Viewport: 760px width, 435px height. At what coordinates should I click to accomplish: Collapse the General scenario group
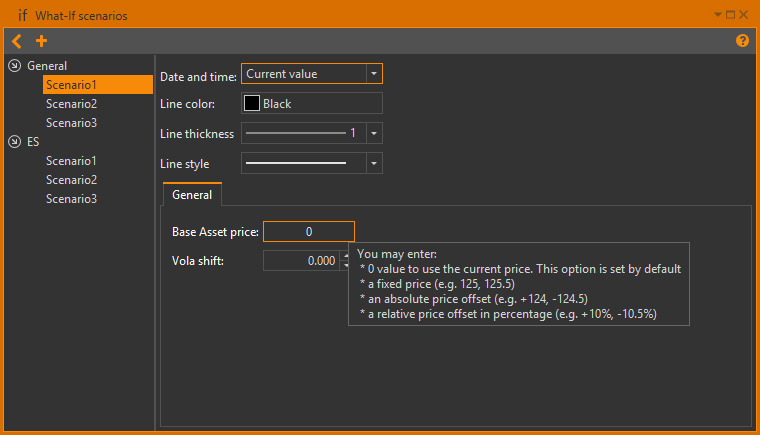pos(14,66)
